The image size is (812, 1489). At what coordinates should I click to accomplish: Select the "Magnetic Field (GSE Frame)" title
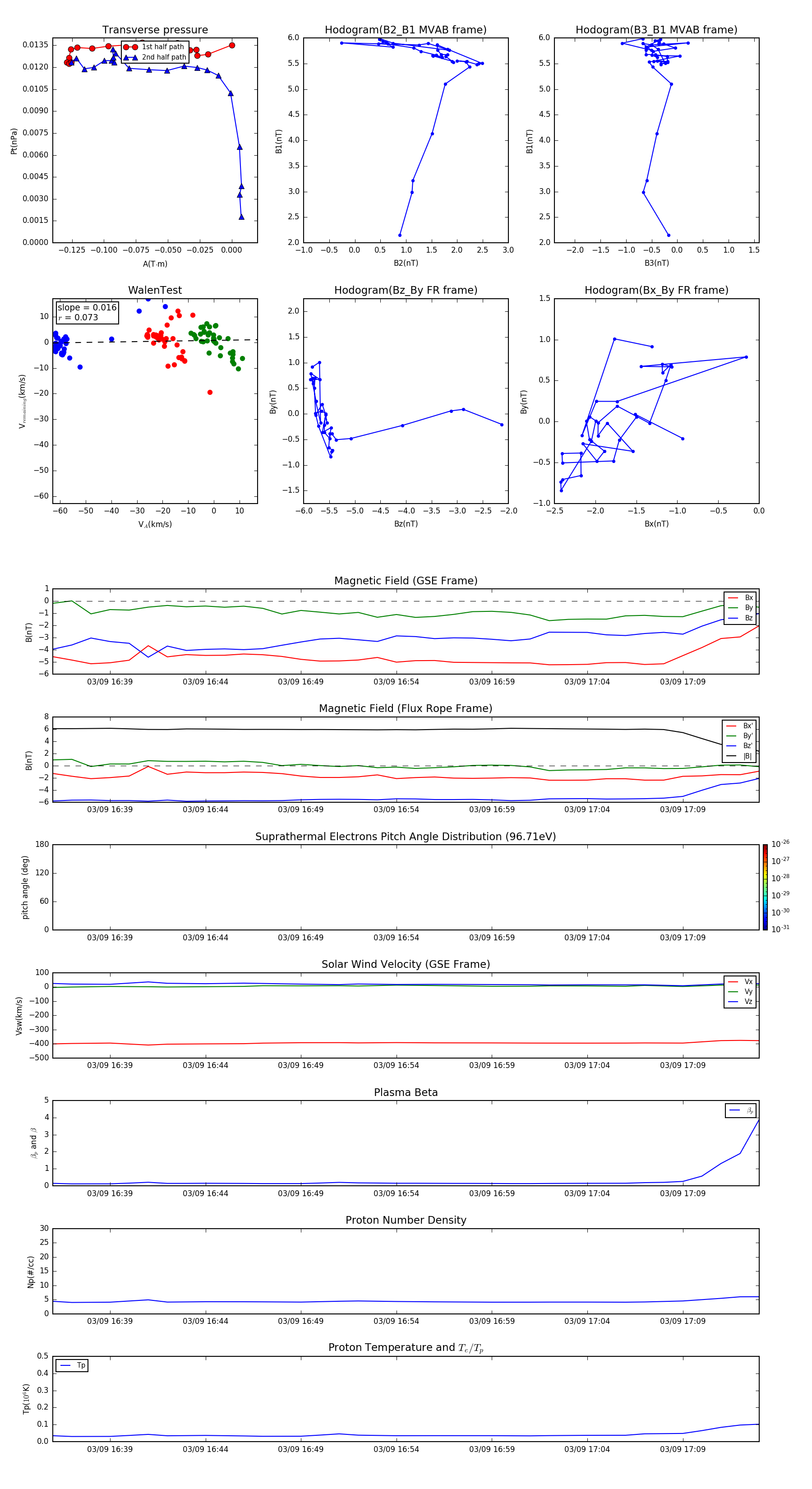(x=406, y=581)
